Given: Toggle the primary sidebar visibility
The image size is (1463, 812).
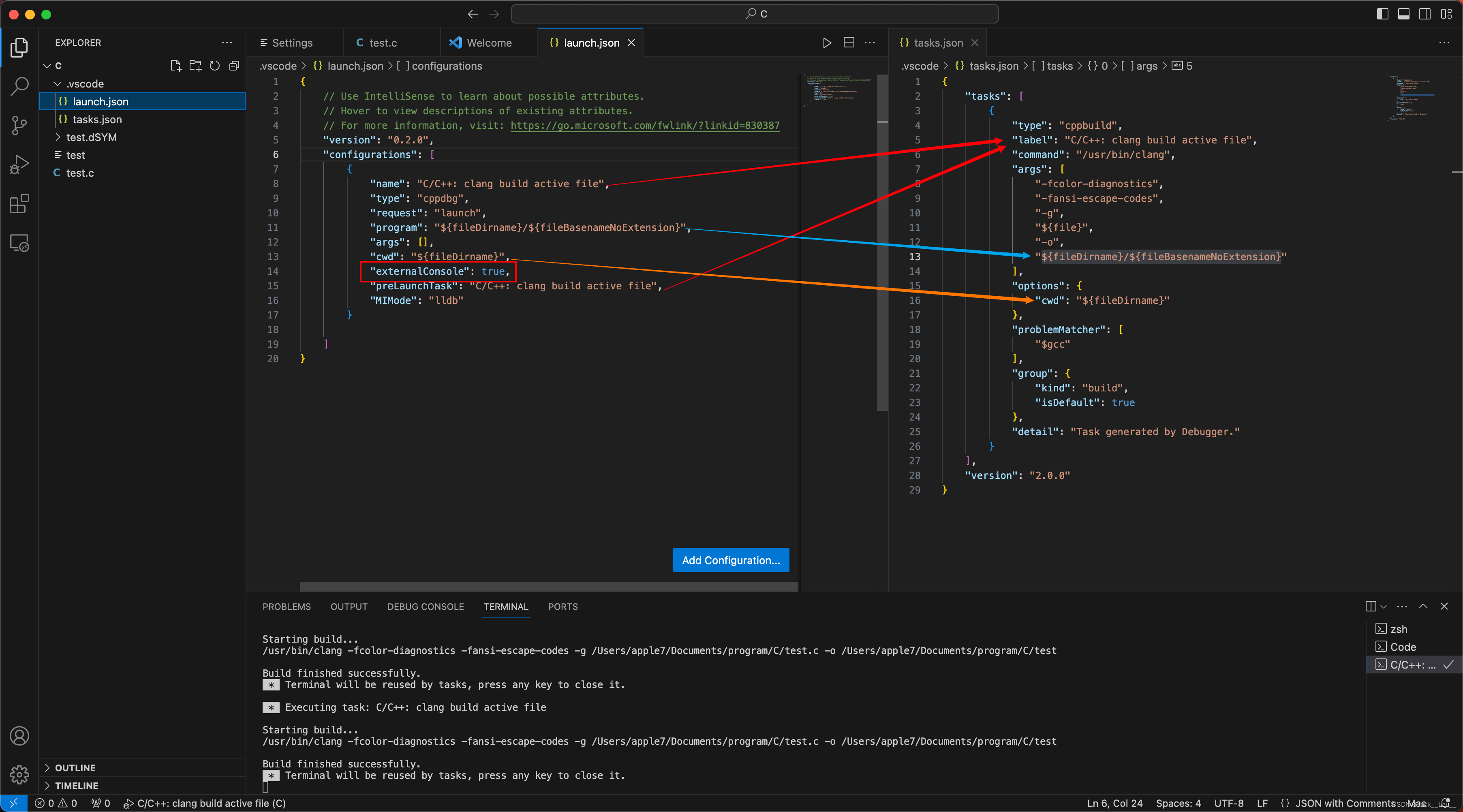Looking at the screenshot, I should point(1382,14).
